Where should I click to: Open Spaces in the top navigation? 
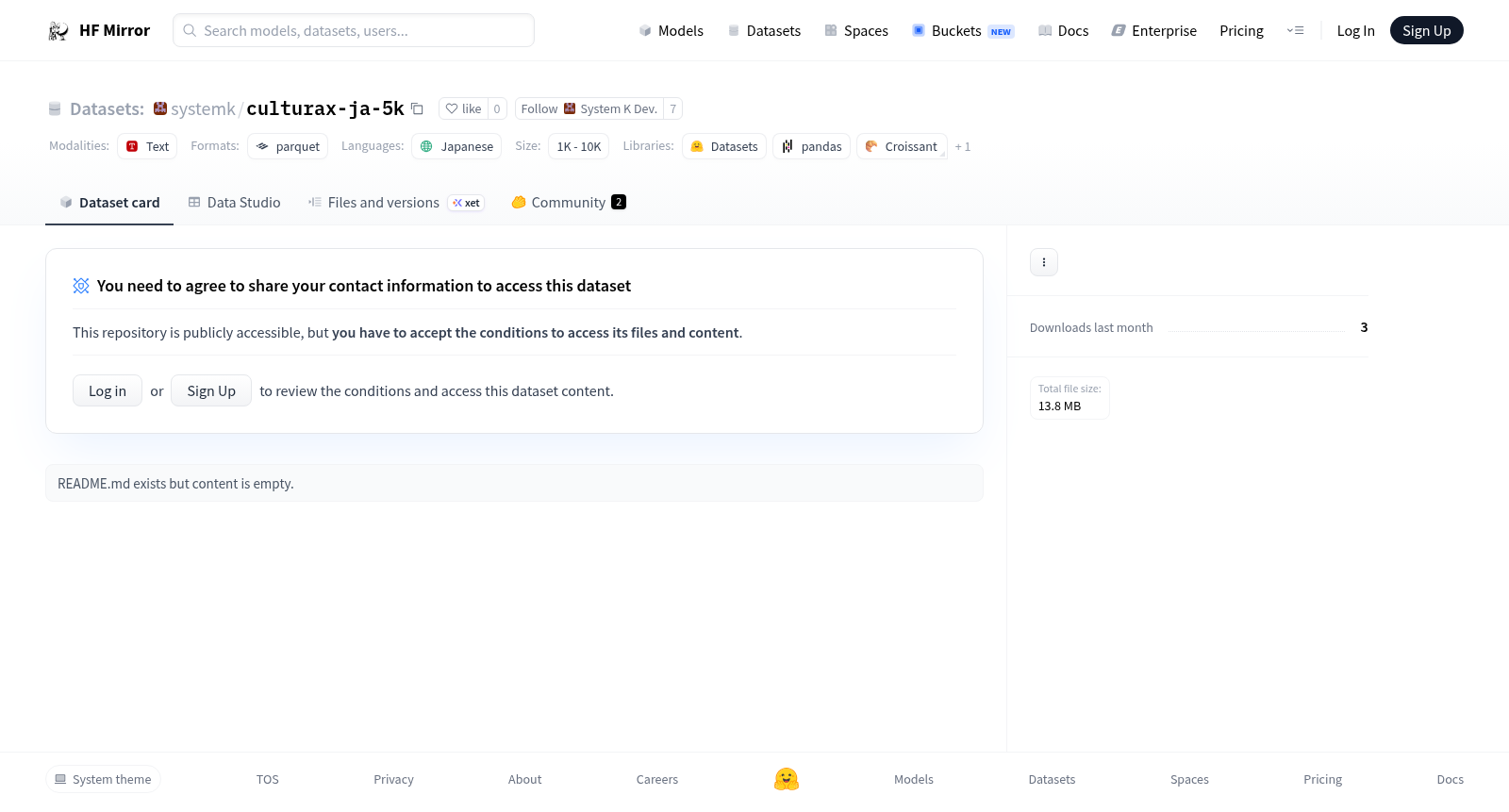click(856, 30)
